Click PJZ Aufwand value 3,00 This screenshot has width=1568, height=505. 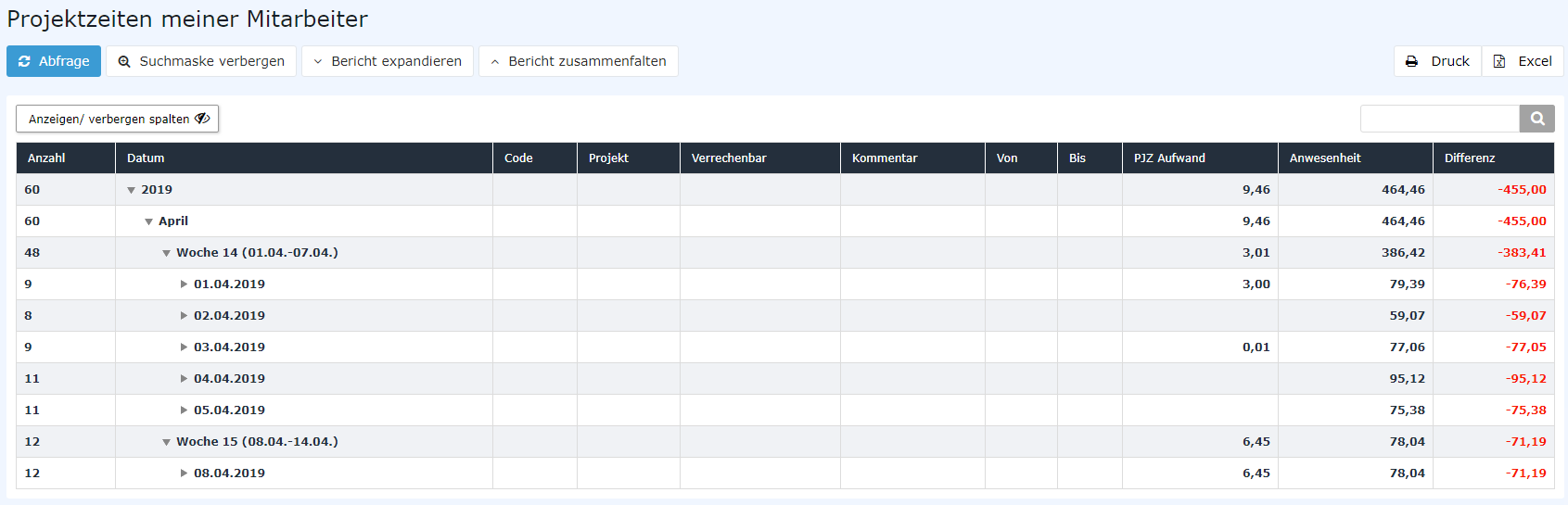click(1256, 284)
